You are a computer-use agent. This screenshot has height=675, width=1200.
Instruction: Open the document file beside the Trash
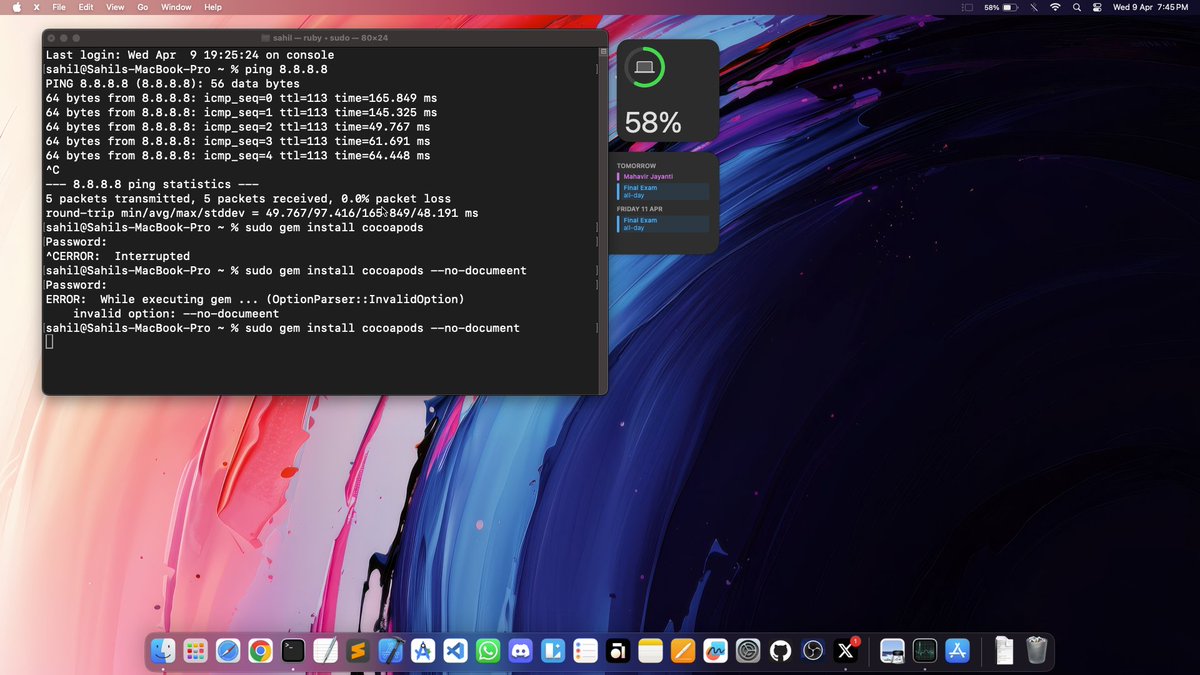click(x=1004, y=651)
